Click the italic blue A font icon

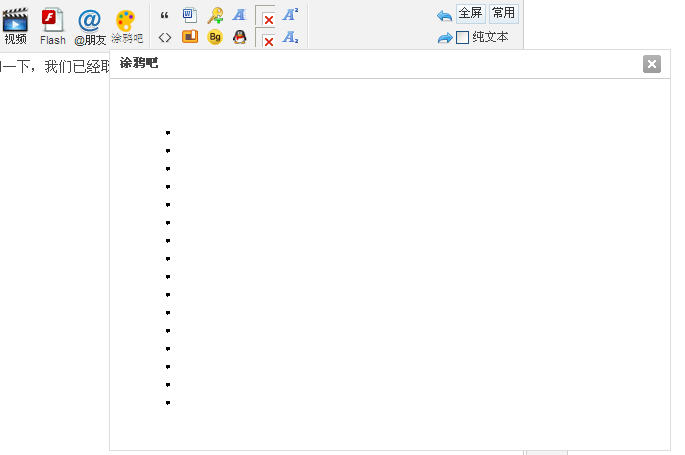240,15
